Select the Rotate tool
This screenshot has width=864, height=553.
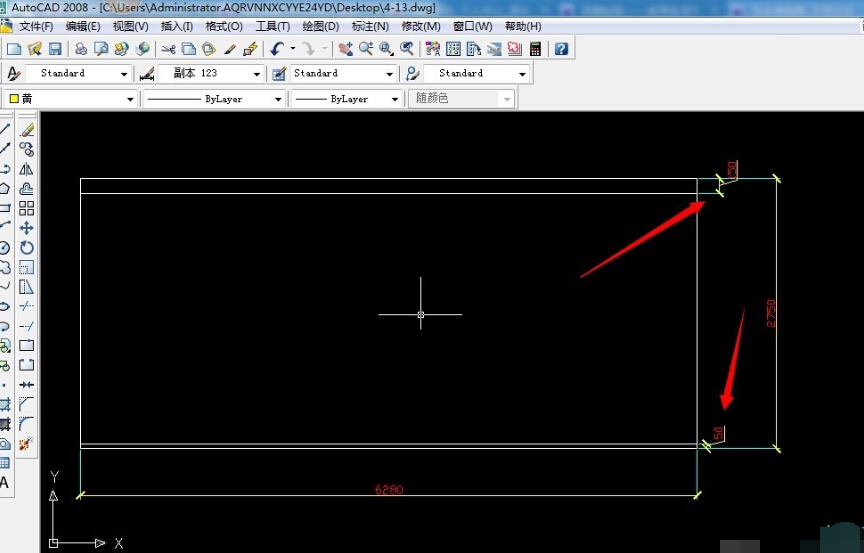point(26,248)
